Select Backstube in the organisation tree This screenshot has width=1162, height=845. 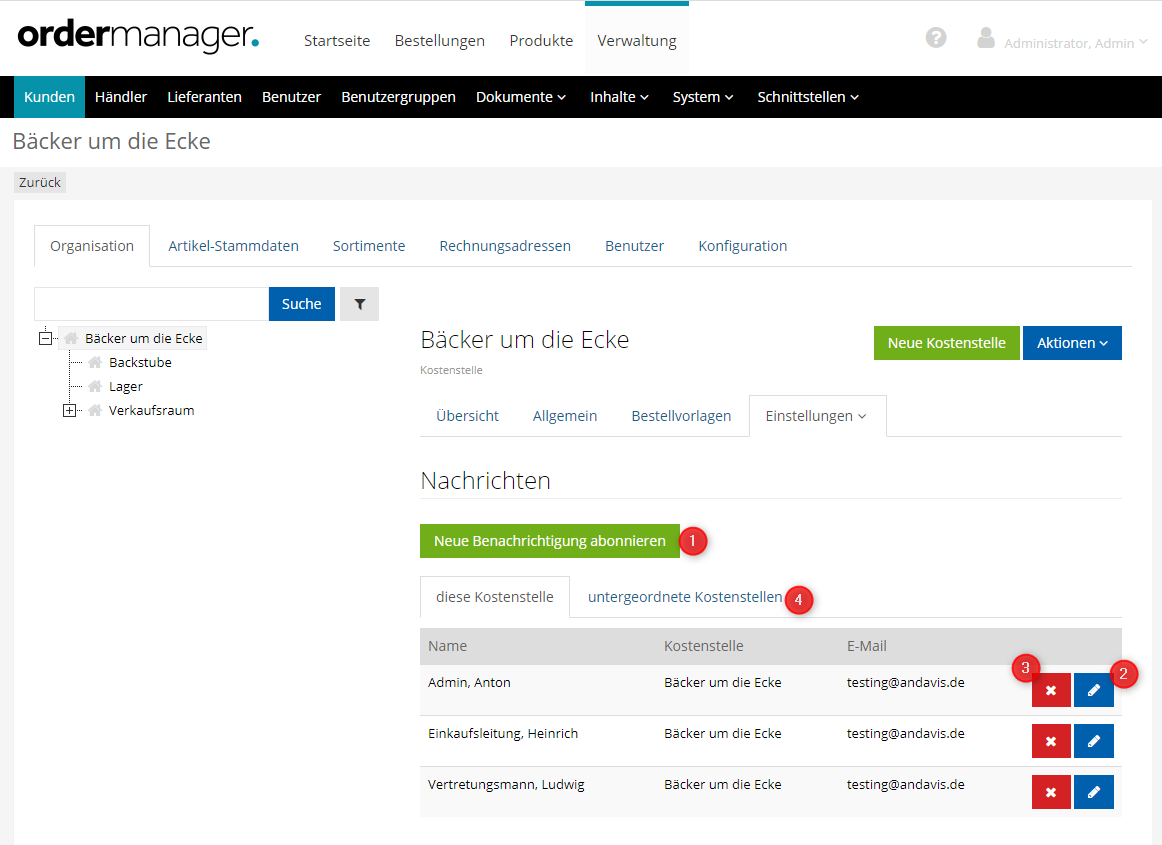point(140,362)
